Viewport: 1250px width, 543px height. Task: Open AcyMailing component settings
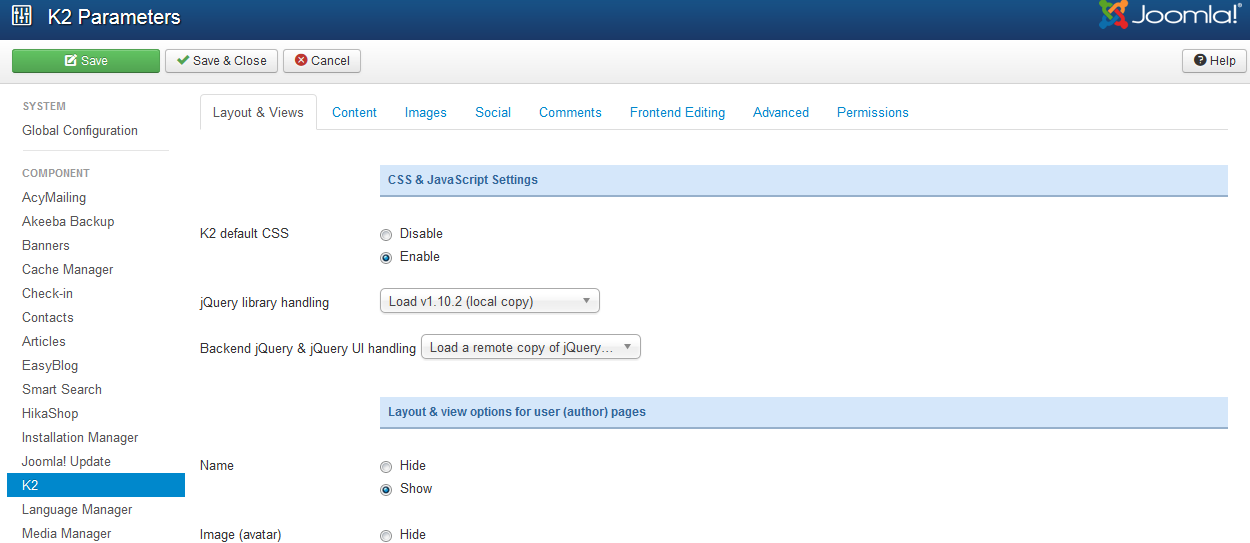point(54,198)
